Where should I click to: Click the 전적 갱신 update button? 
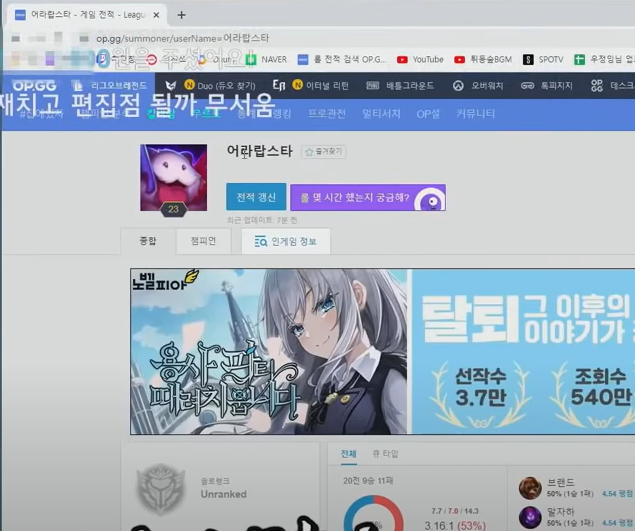pos(256,197)
